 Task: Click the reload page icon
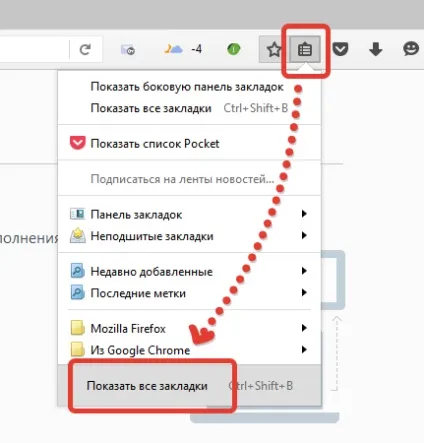pyautogui.click(x=85, y=50)
